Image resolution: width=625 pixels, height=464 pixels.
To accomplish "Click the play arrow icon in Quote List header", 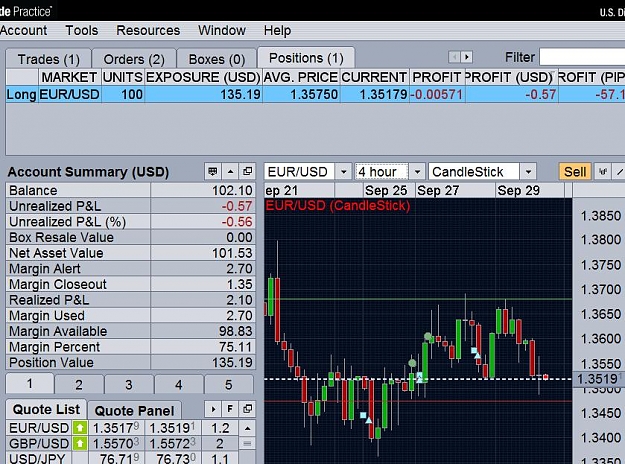I will pyautogui.click(x=213, y=409).
